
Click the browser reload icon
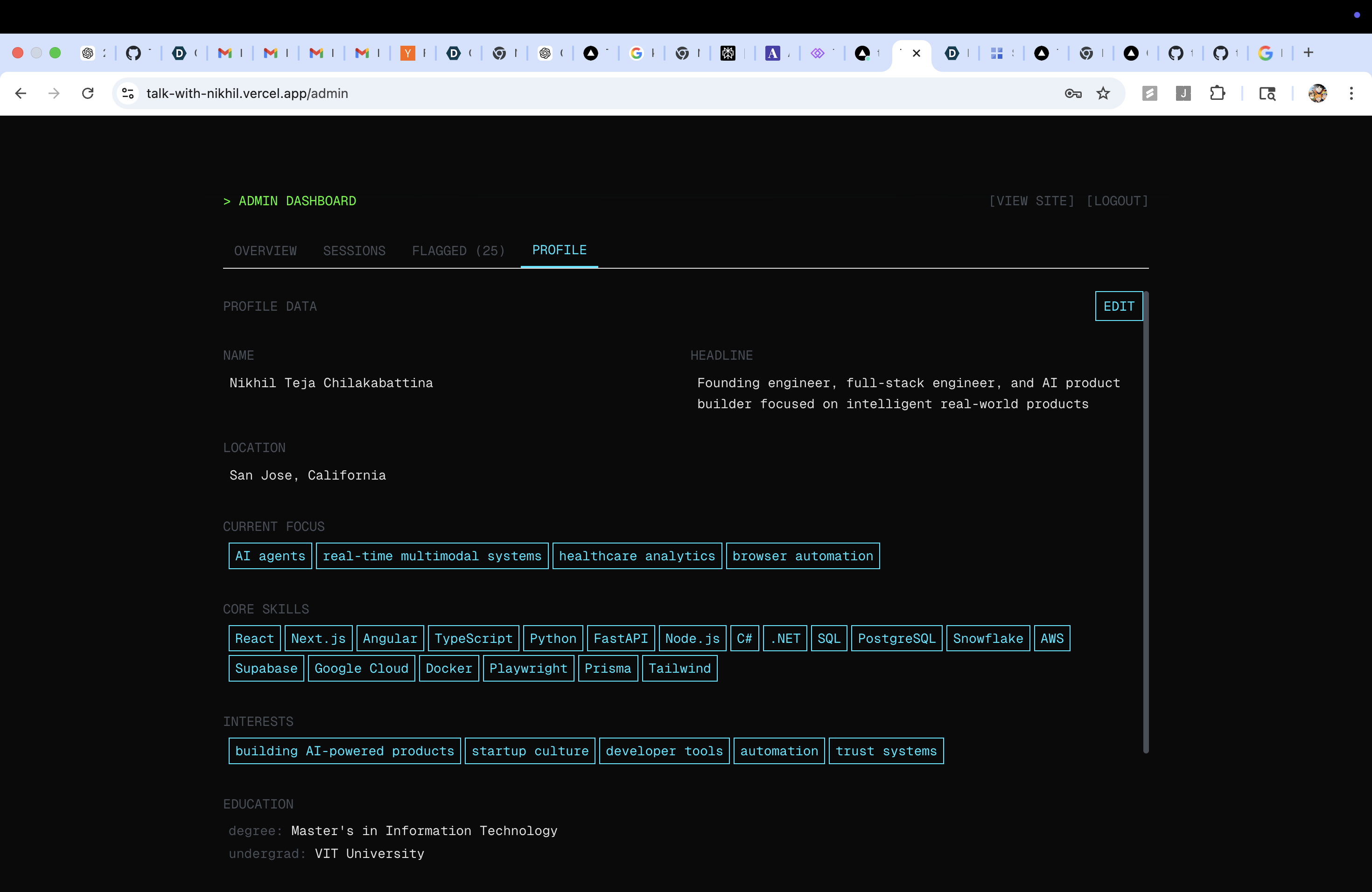point(88,93)
